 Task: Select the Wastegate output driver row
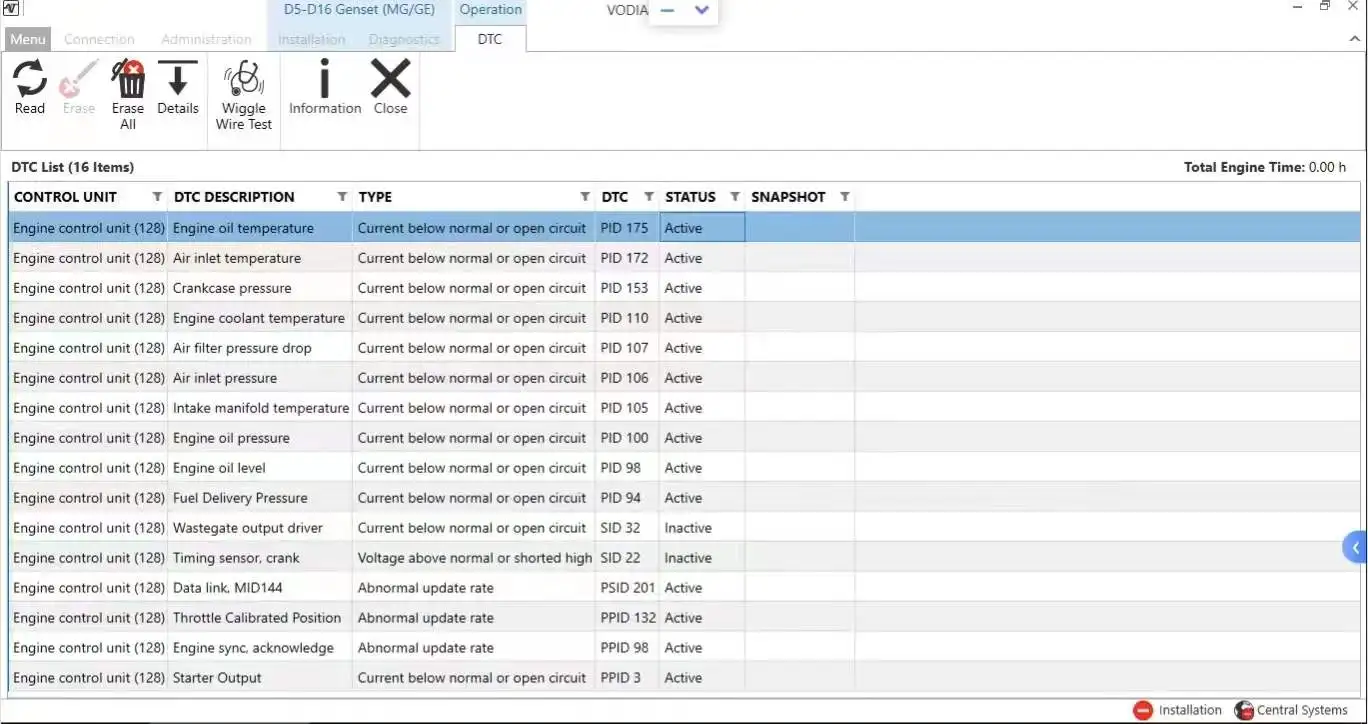[684, 528]
